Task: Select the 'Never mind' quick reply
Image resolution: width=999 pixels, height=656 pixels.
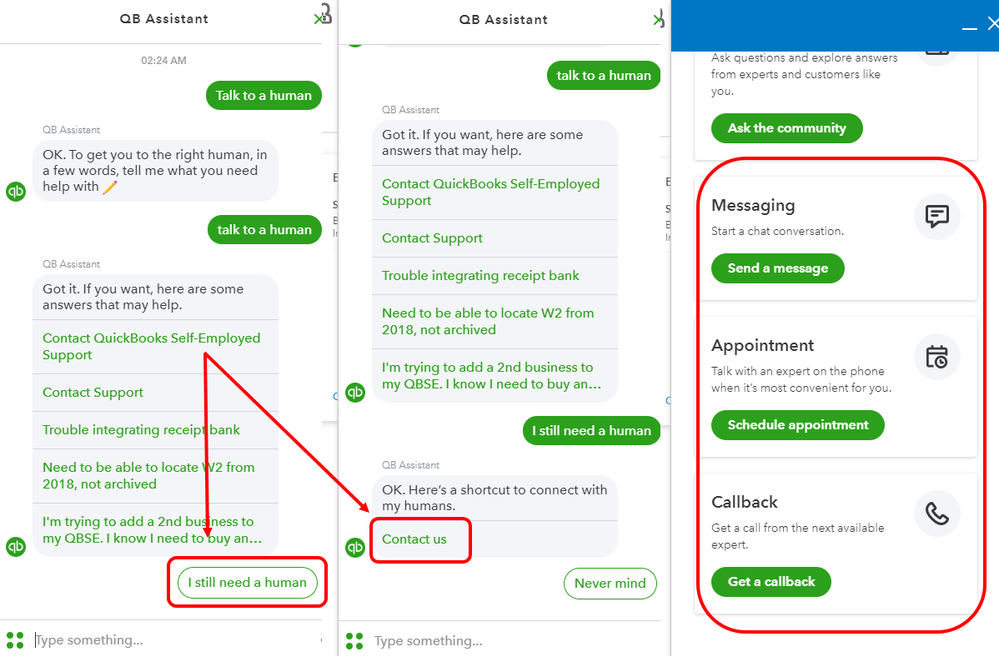Action: coord(610,583)
